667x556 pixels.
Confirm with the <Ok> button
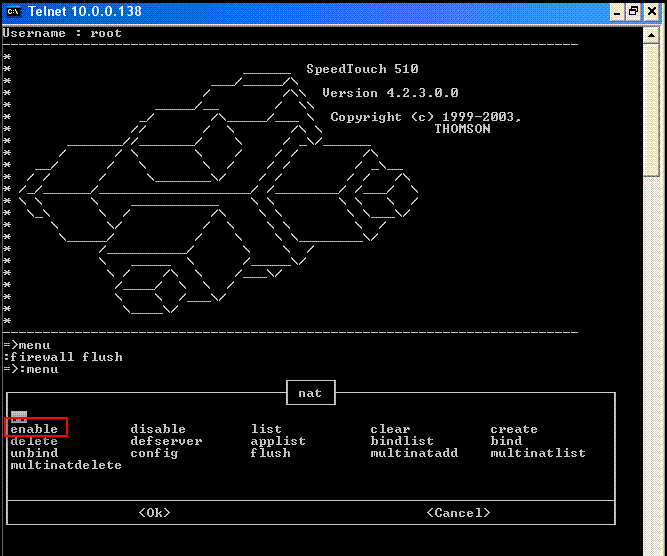tap(154, 513)
